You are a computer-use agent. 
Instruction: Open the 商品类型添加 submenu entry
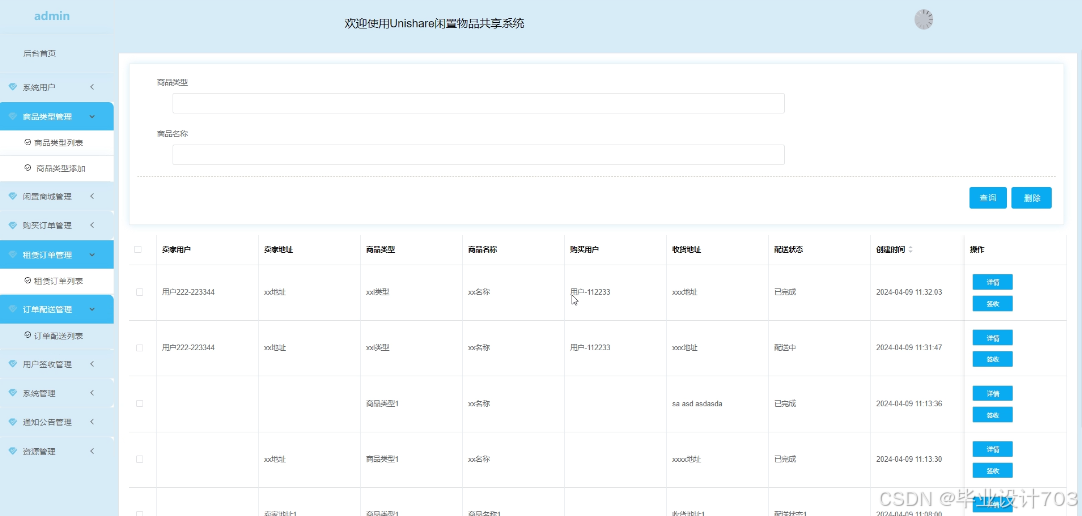[x=57, y=168]
